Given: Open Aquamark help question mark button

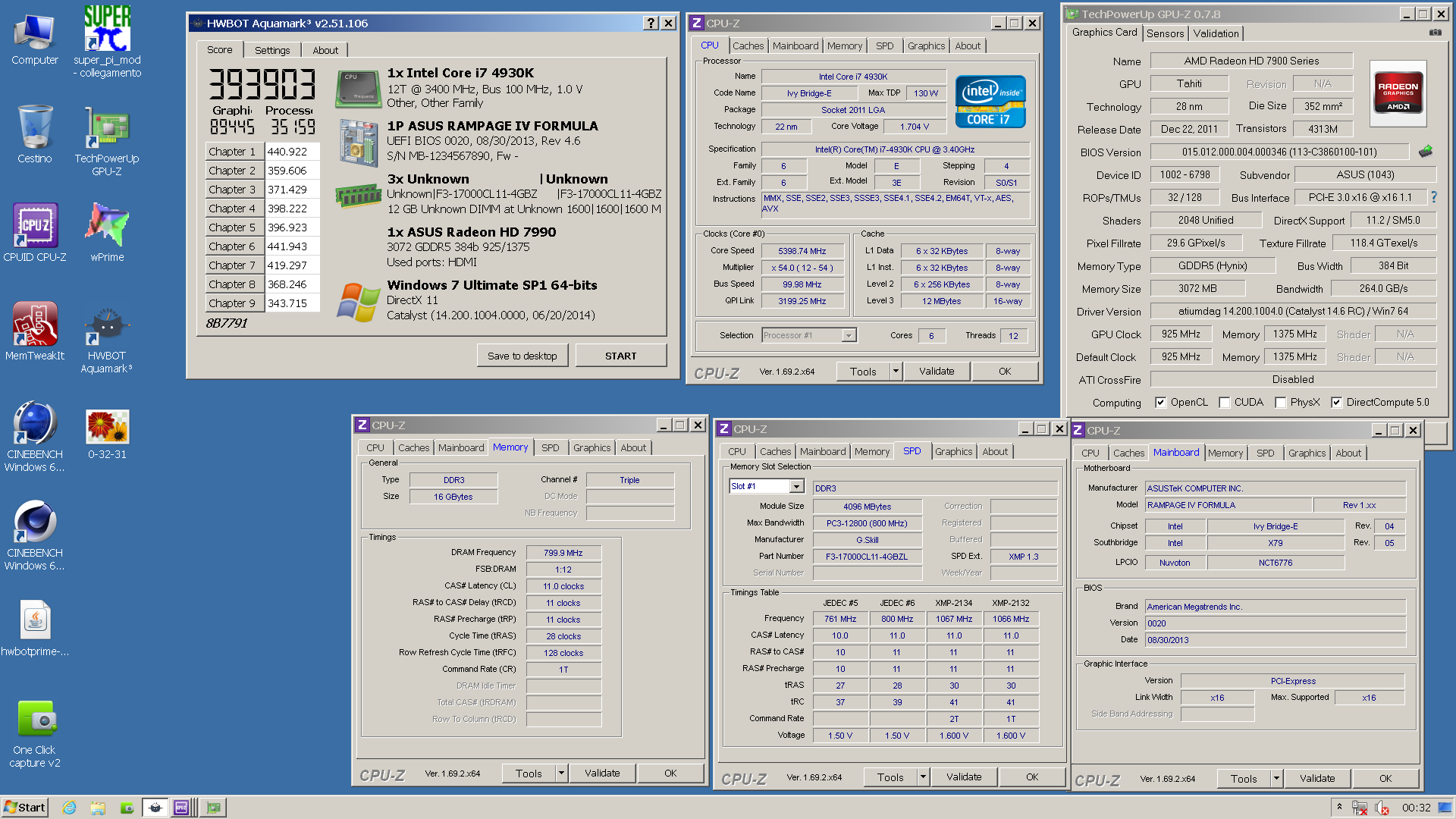Looking at the screenshot, I should tap(651, 23).
